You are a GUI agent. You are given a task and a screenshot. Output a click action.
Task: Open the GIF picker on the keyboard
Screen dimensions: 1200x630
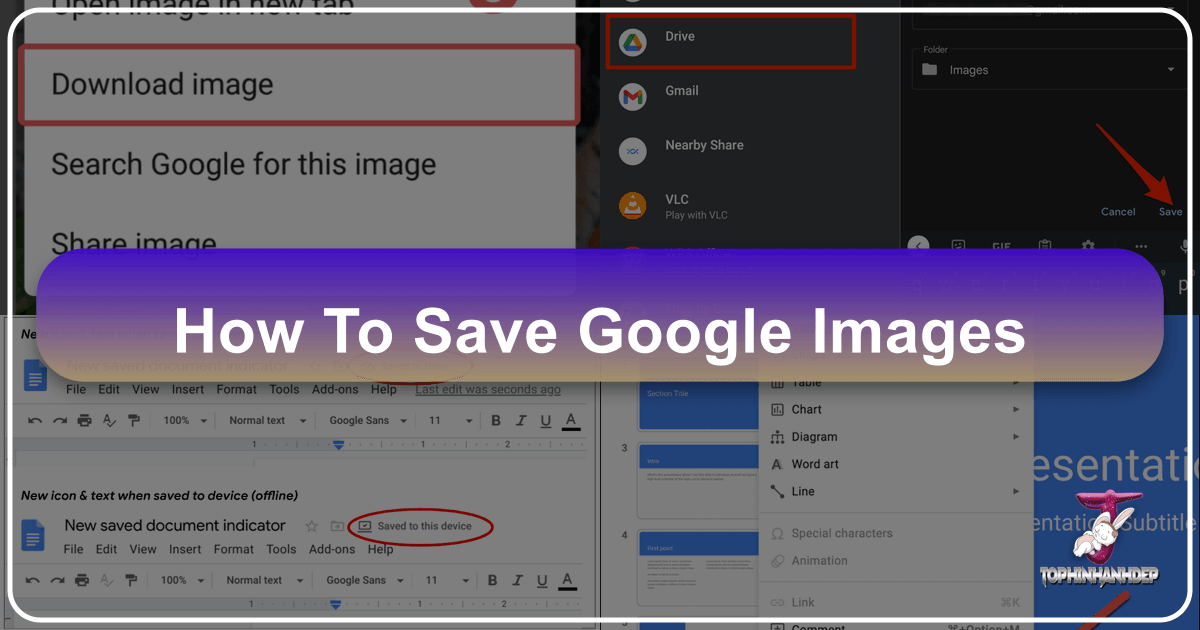[1001, 247]
